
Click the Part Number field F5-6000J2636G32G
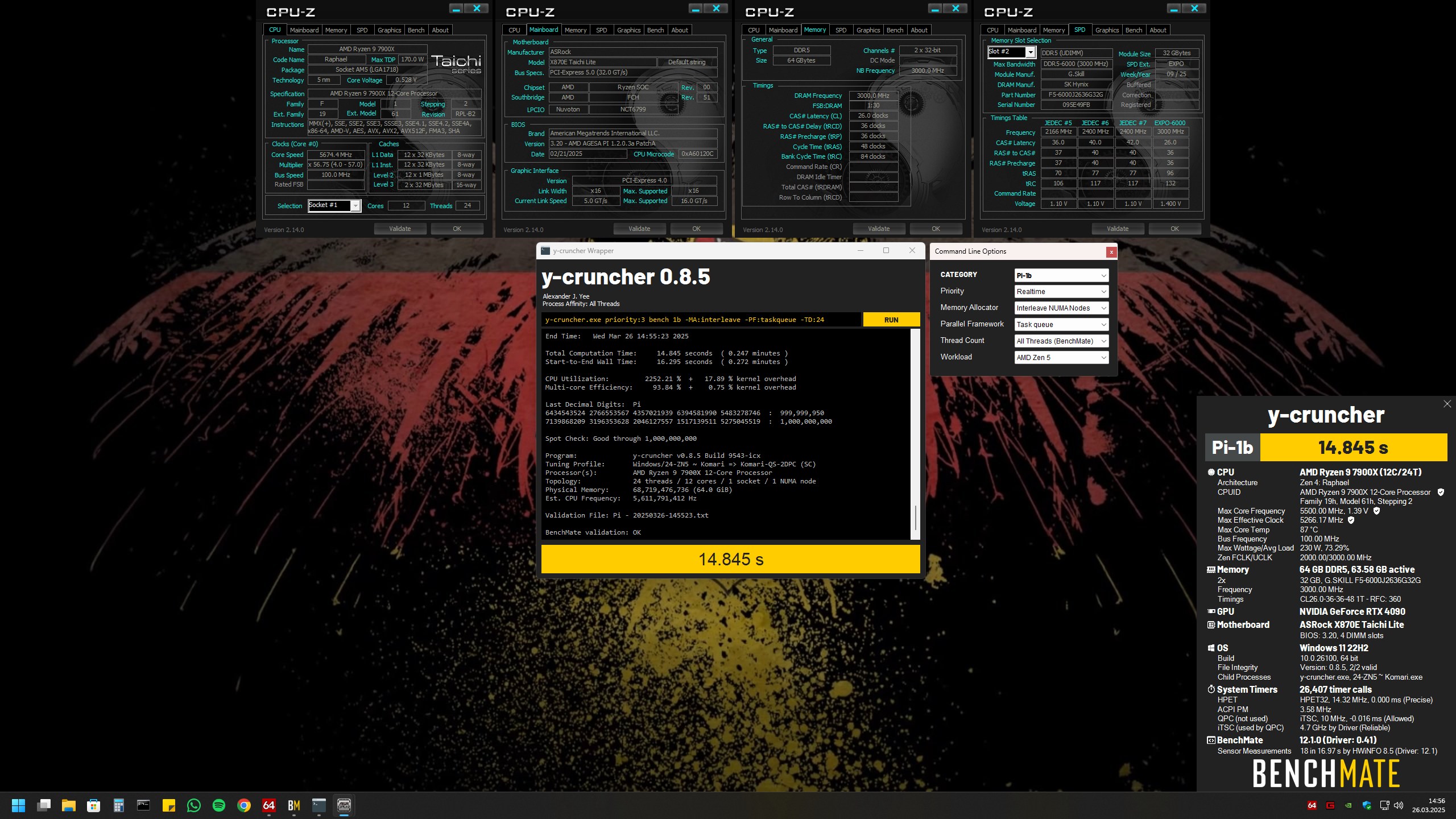click(x=1076, y=95)
